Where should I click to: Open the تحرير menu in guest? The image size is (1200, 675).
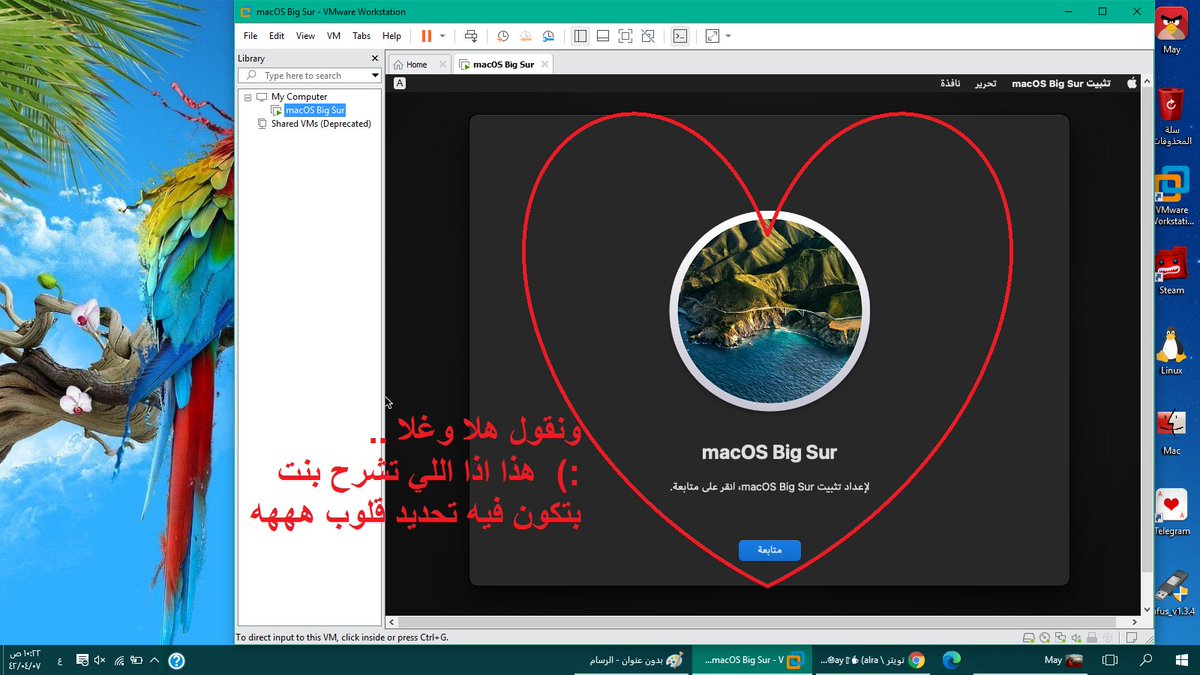[x=985, y=83]
